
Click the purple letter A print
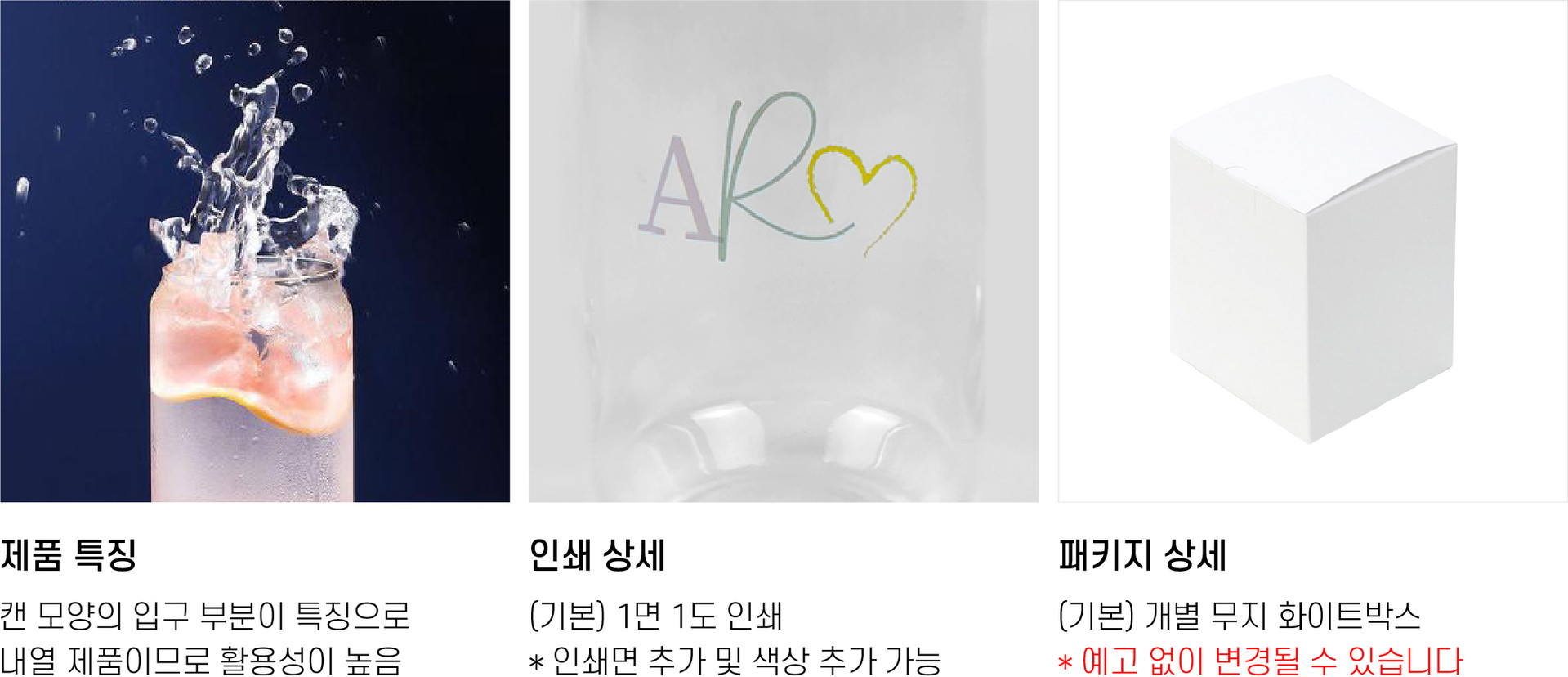(x=678, y=190)
